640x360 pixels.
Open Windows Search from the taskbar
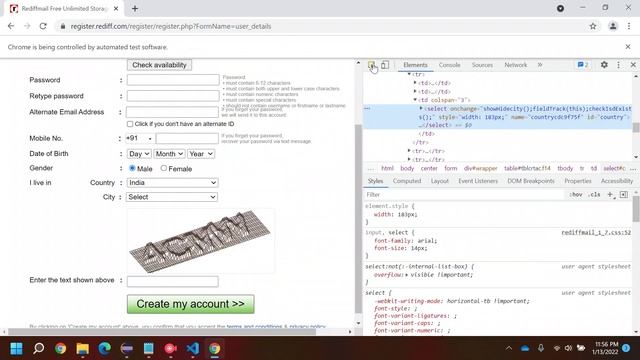coord(38,349)
